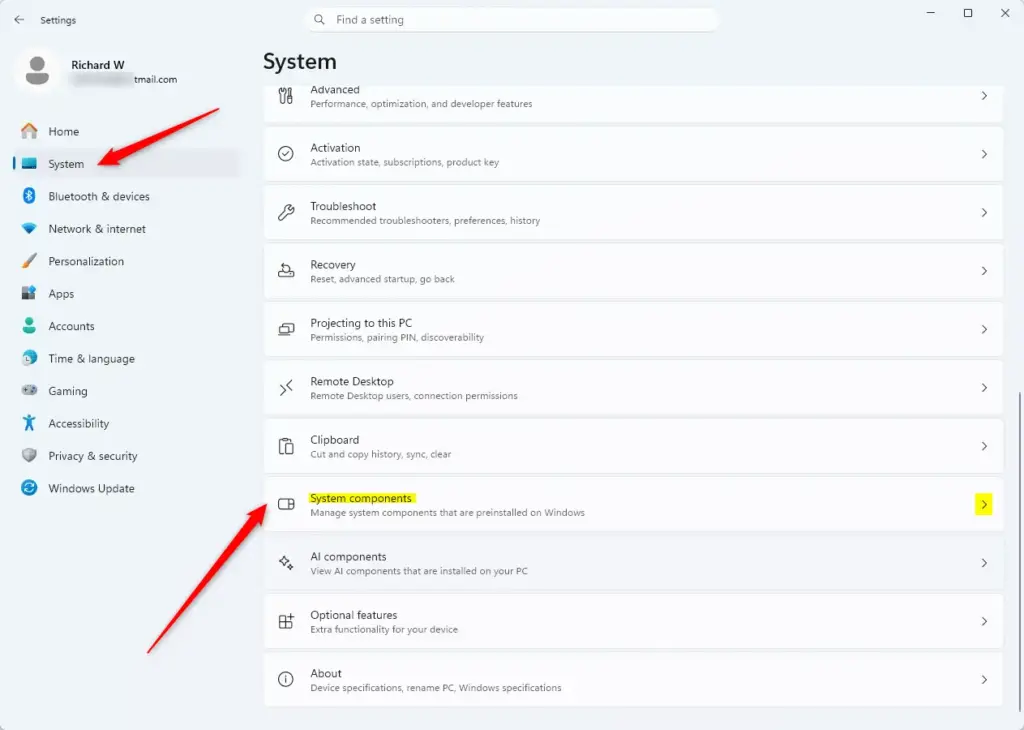
Task: Click the vertical scrollbar thumb
Action: (x=1019, y=552)
